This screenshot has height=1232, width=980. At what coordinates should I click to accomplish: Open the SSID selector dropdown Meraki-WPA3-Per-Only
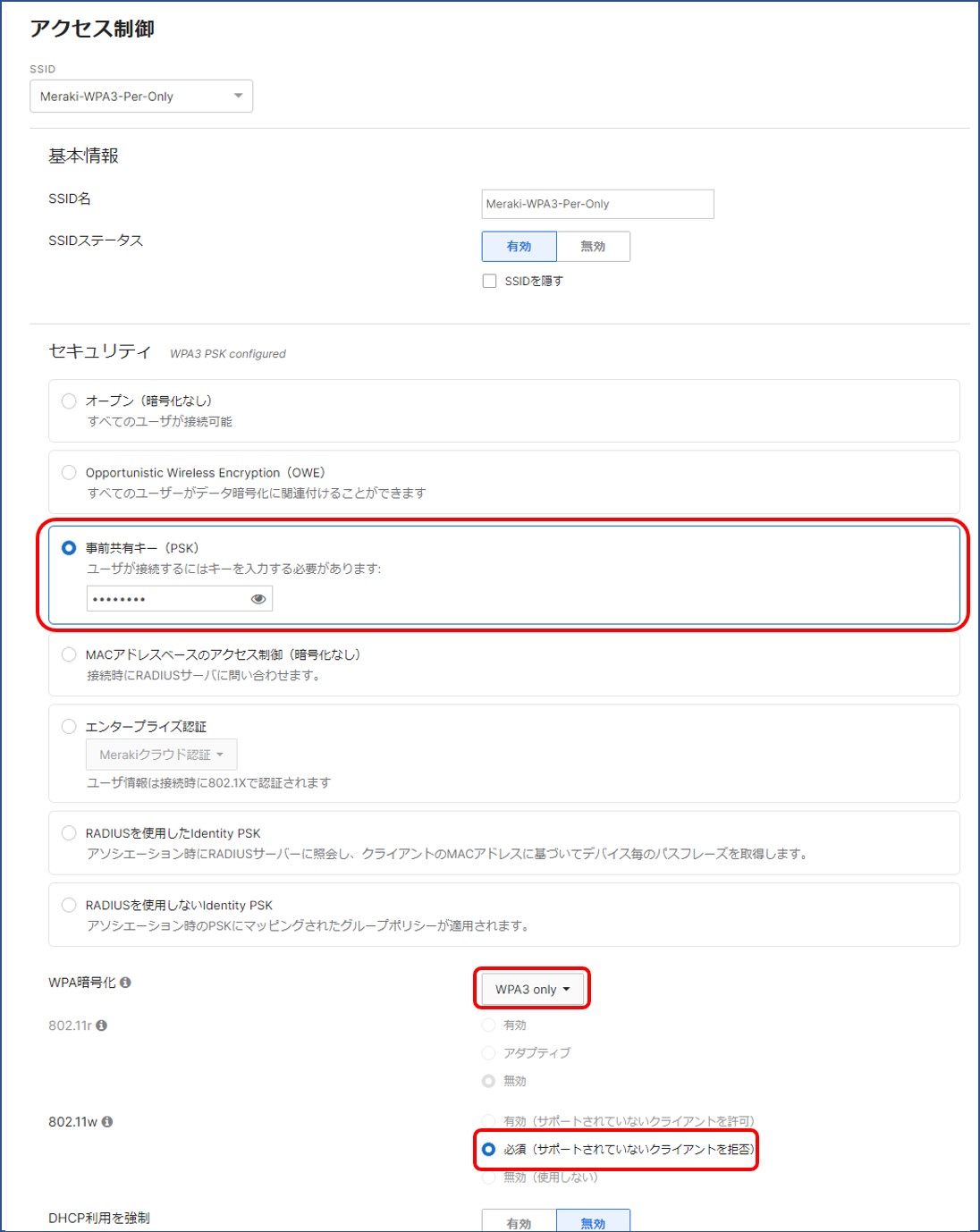pos(141,97)
